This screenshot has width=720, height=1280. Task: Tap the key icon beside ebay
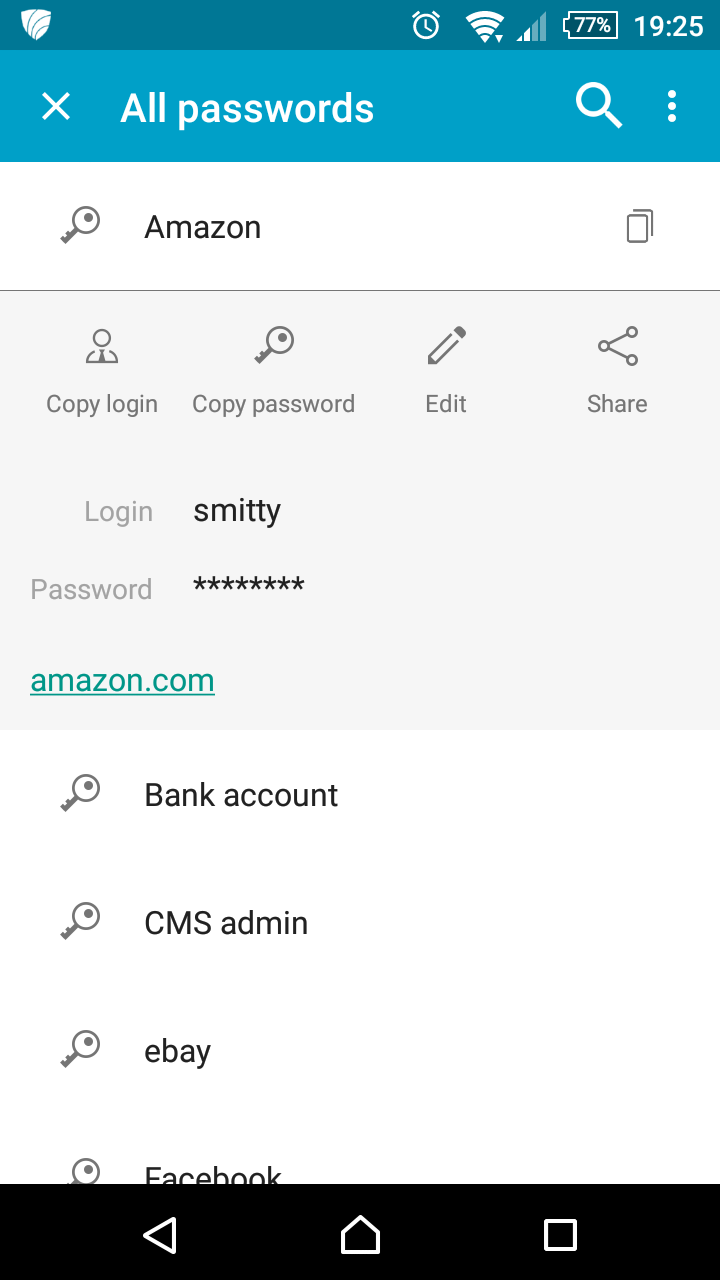80,1050
